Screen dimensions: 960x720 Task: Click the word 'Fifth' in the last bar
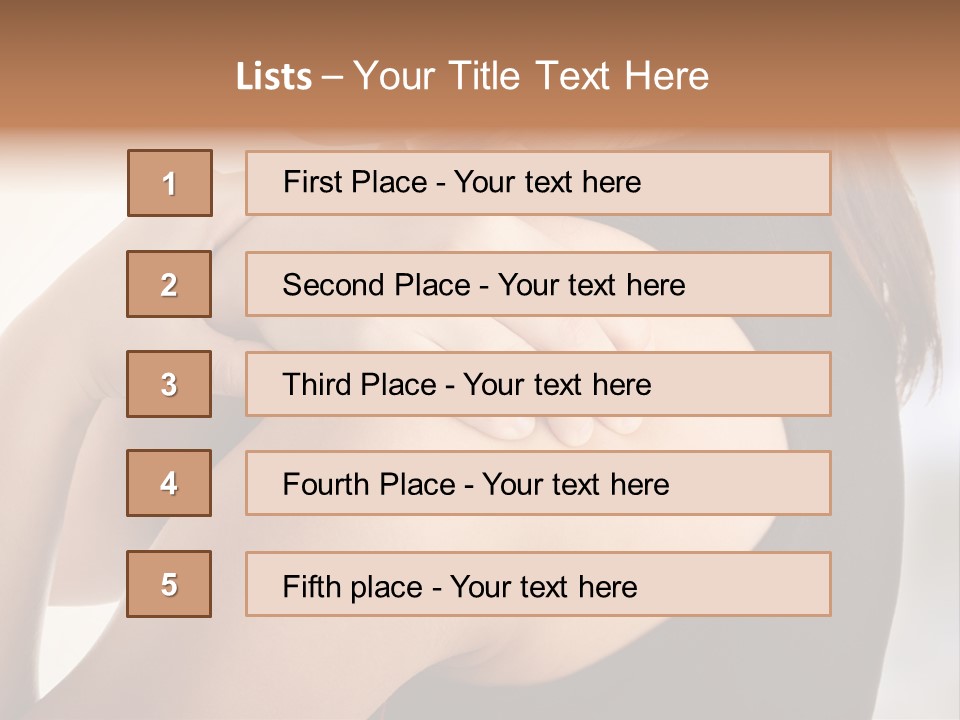click(x=311, y=586)
